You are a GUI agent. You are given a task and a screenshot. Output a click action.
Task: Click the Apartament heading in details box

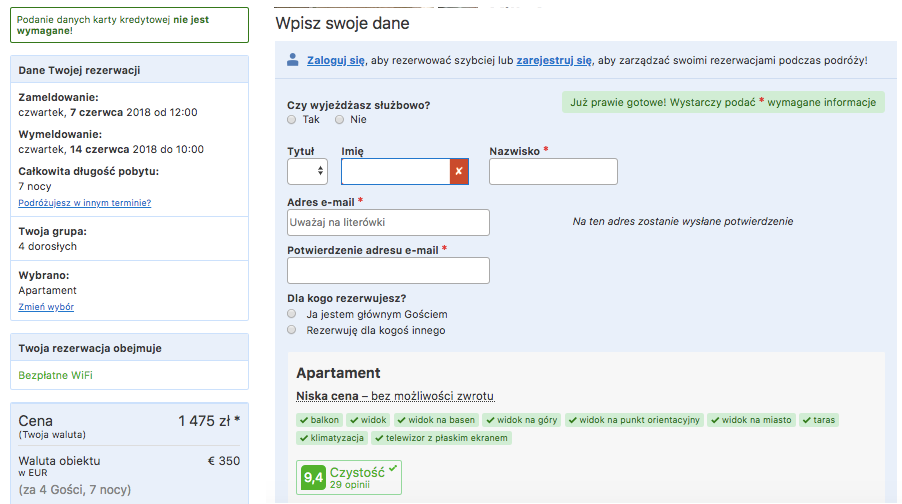[x=338, y=373]
